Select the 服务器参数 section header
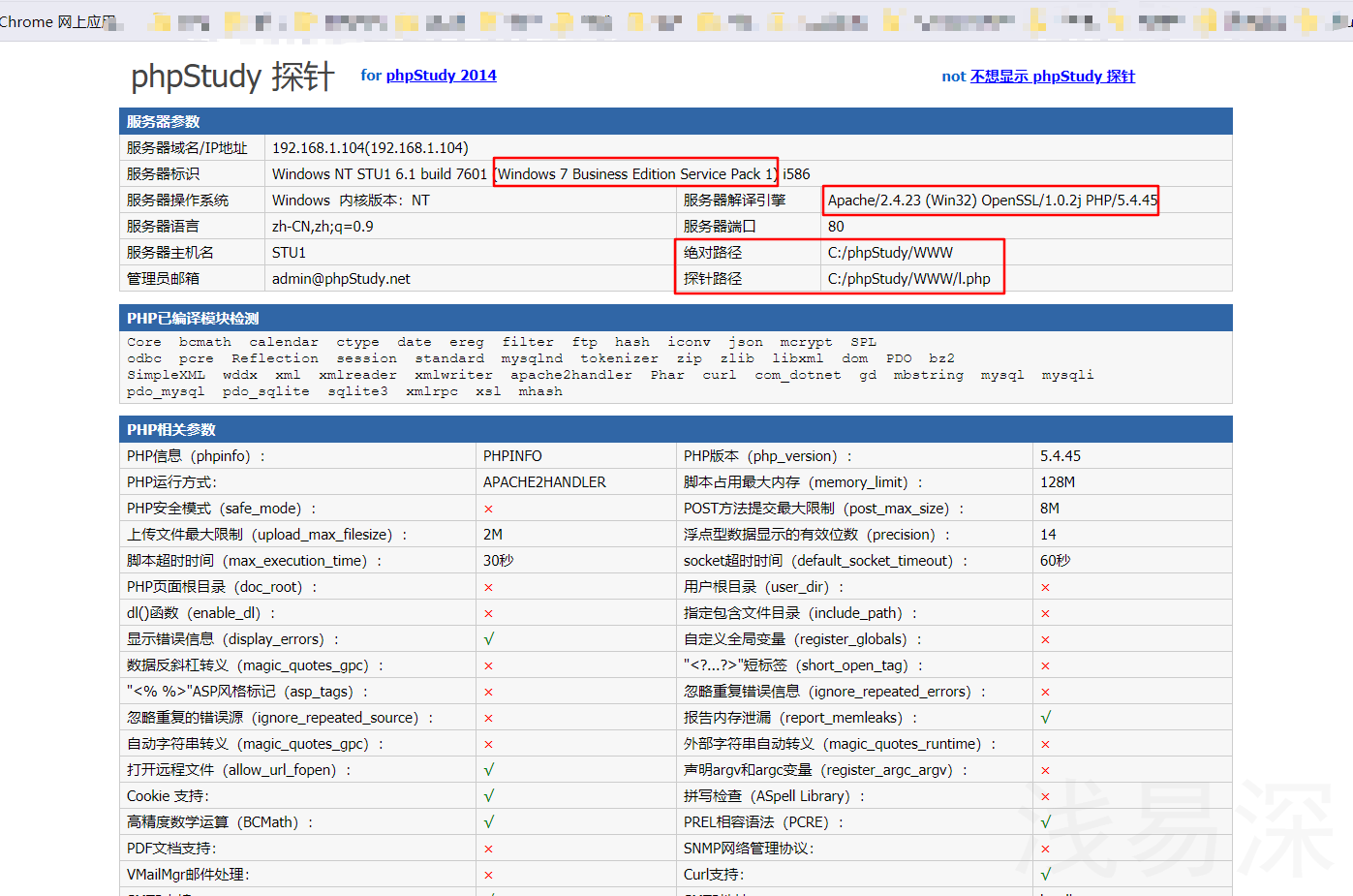Viewport: 1353px width, 896px height. pos(163,122)
